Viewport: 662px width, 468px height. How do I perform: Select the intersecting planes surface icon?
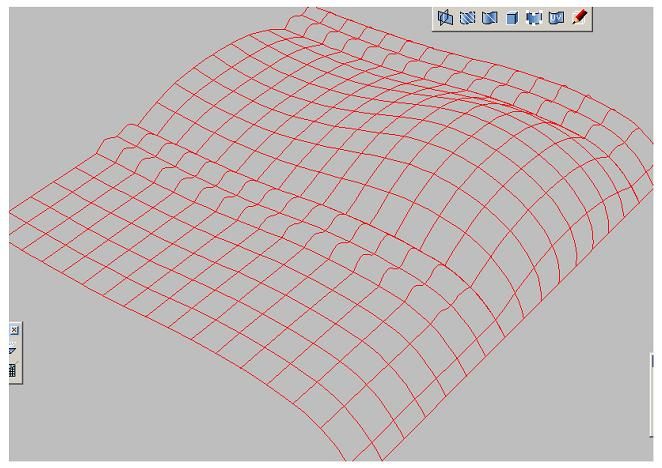click(x=445, y=18)
